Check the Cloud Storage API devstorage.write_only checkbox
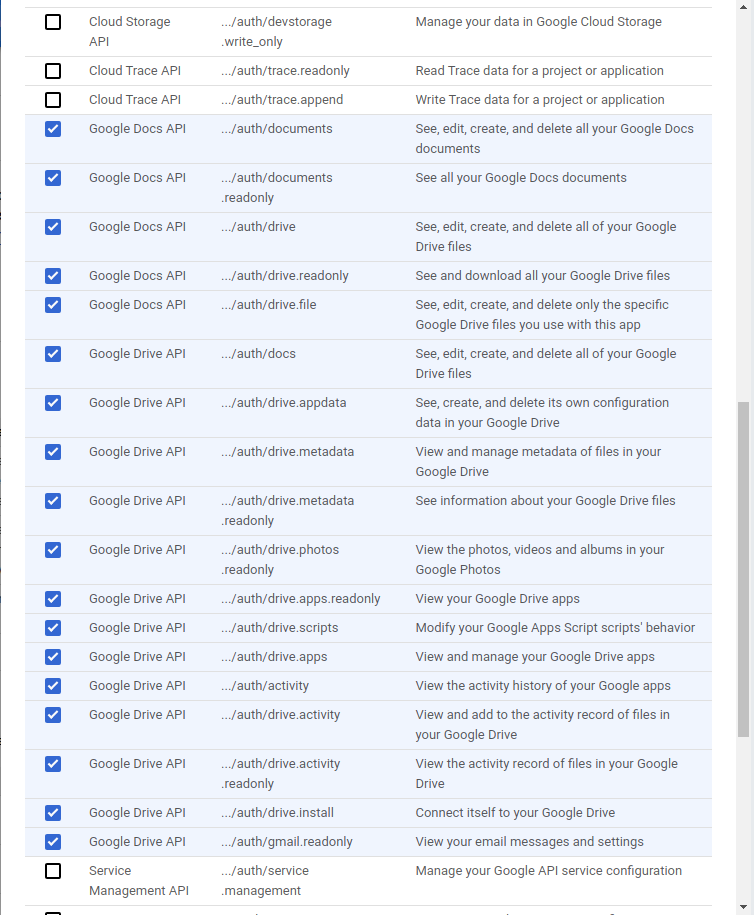This screenshot has width=754, height=915. [x=53, y=22]
